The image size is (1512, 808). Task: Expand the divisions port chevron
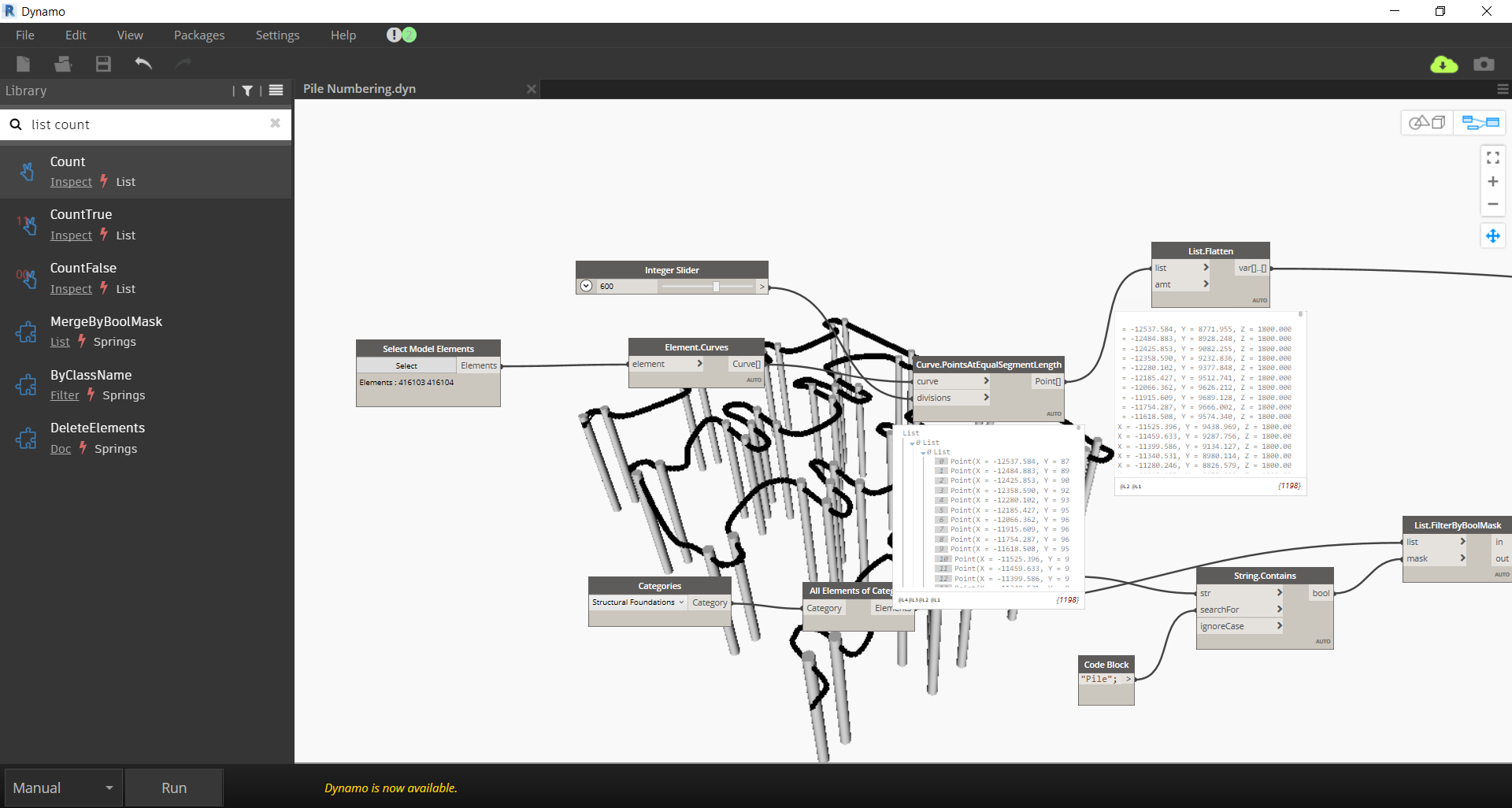[986, 398]
